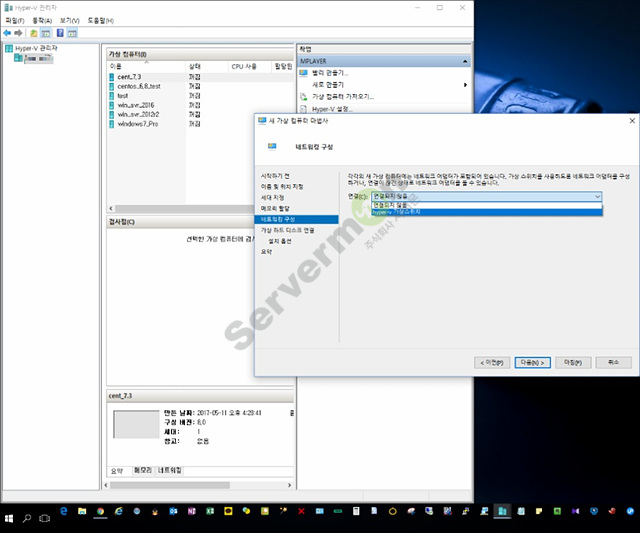Screen dimensions: 640x533
Task: Expand the 새로 만들기 submenu arrow
Action: (465, 85)
